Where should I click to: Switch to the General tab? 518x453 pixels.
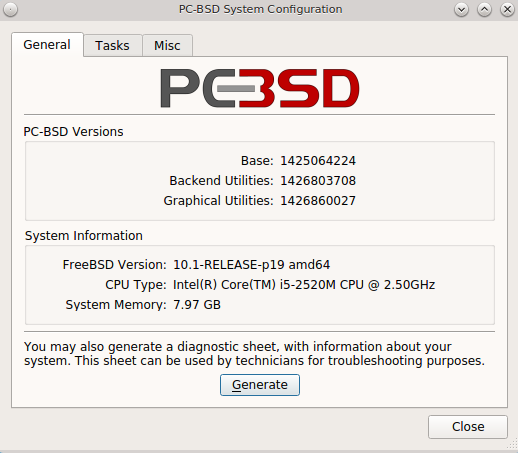[47, 45]
